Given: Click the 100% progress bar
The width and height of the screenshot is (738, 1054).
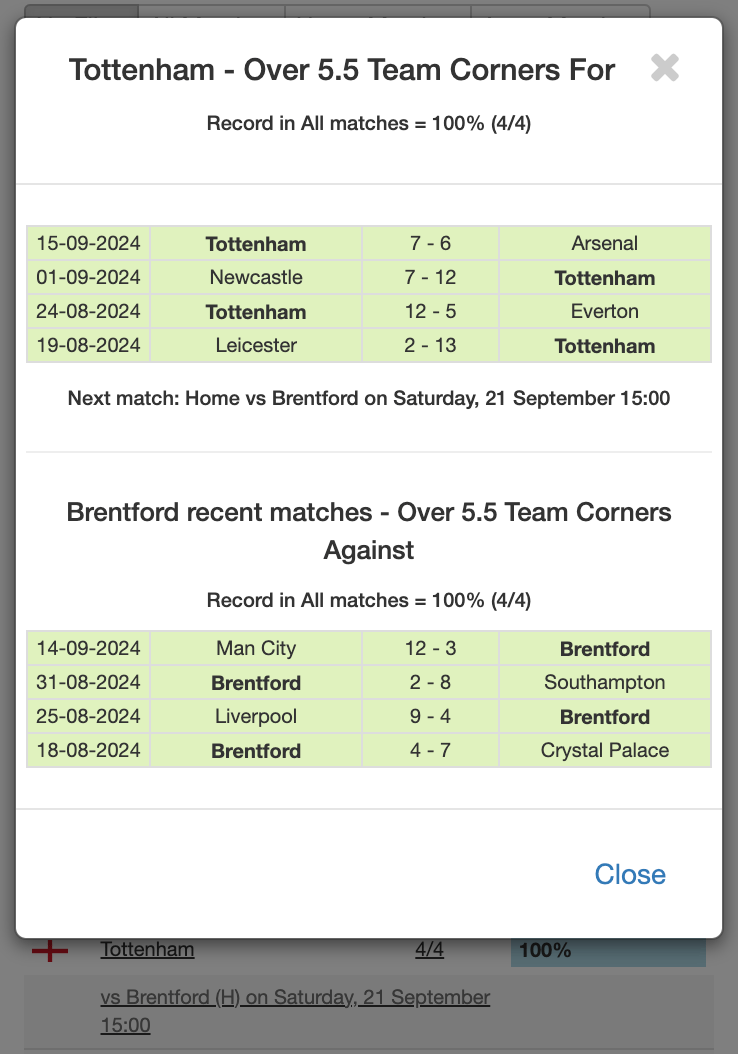Looking at the screenshot, I should (608, 950).
